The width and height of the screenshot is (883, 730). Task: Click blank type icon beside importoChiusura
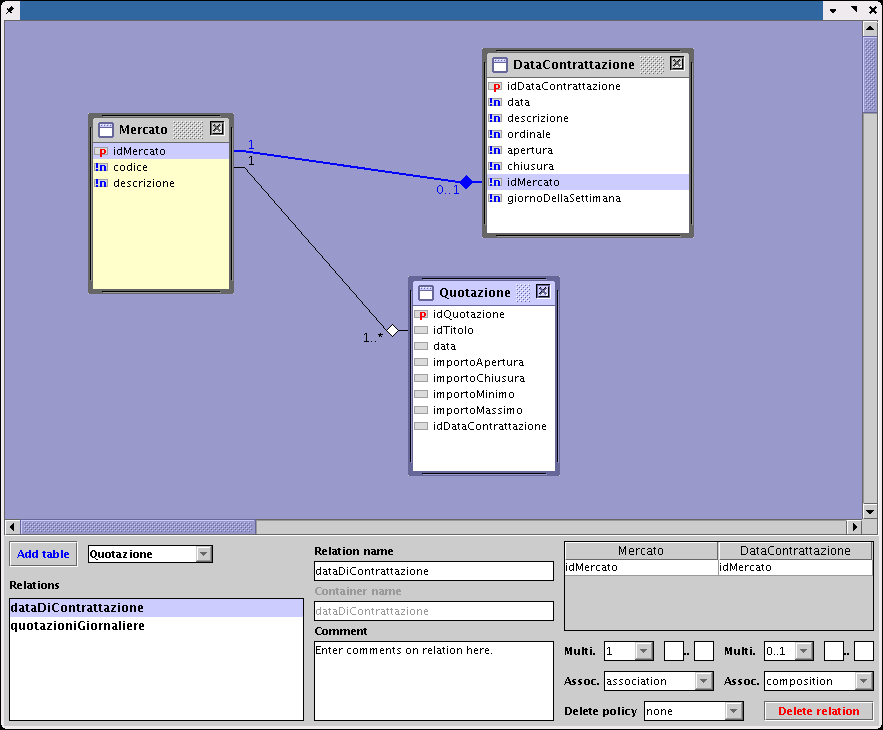point(421,378)
